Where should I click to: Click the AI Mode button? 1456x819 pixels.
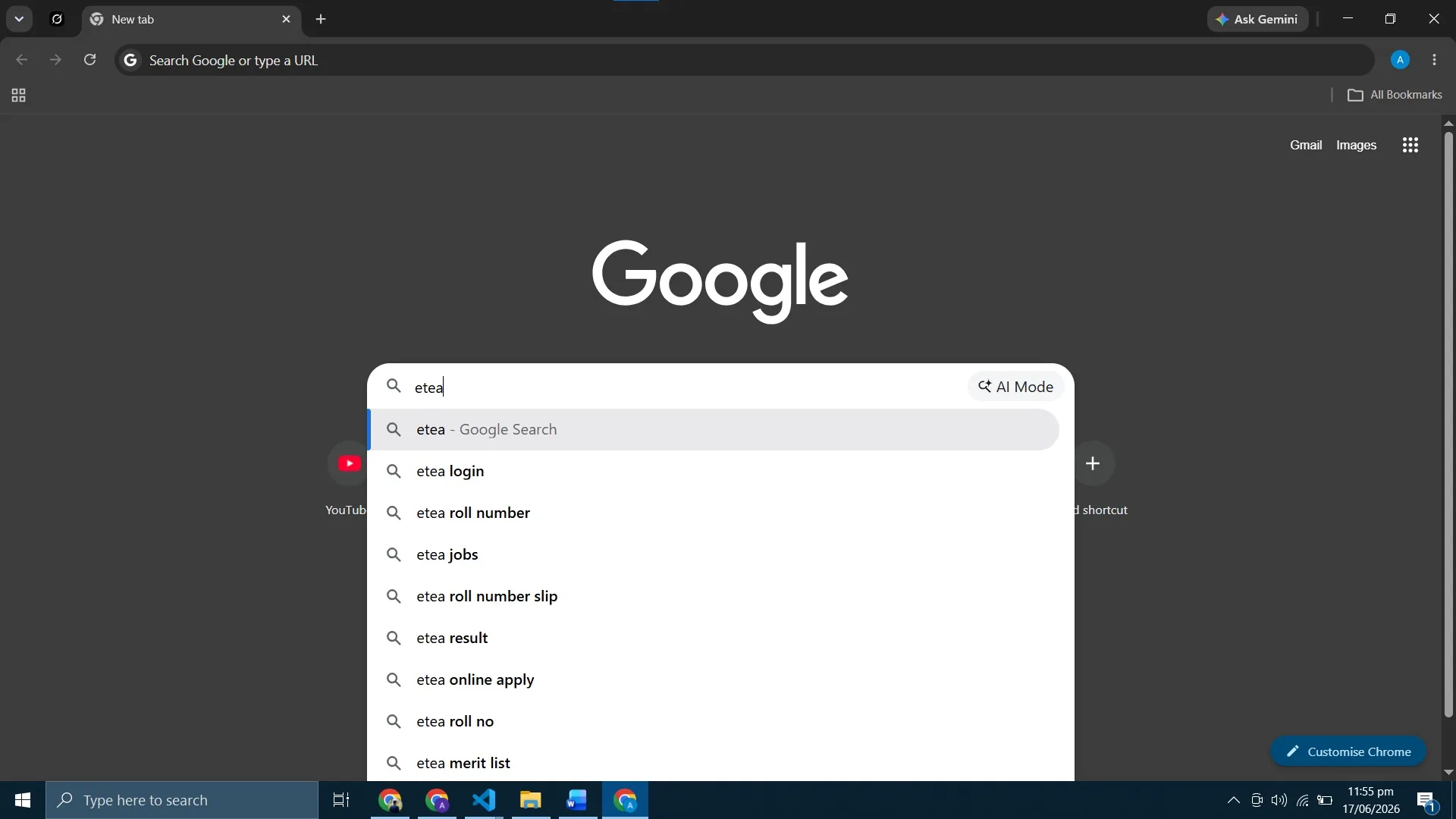pyautogui.click(x=1015, y=387)
